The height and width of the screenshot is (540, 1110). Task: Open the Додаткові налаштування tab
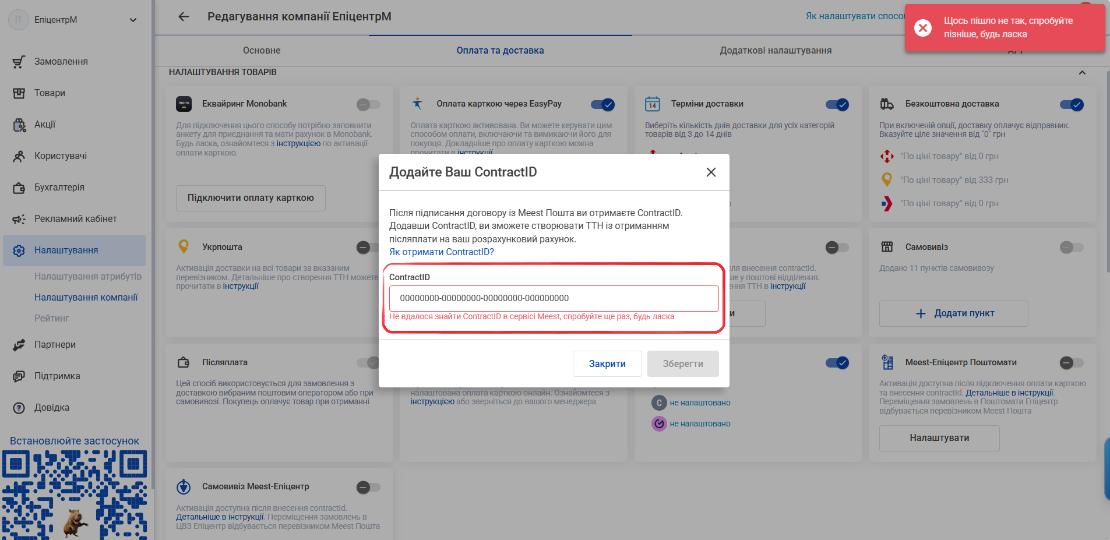click(x=776, y=51)
